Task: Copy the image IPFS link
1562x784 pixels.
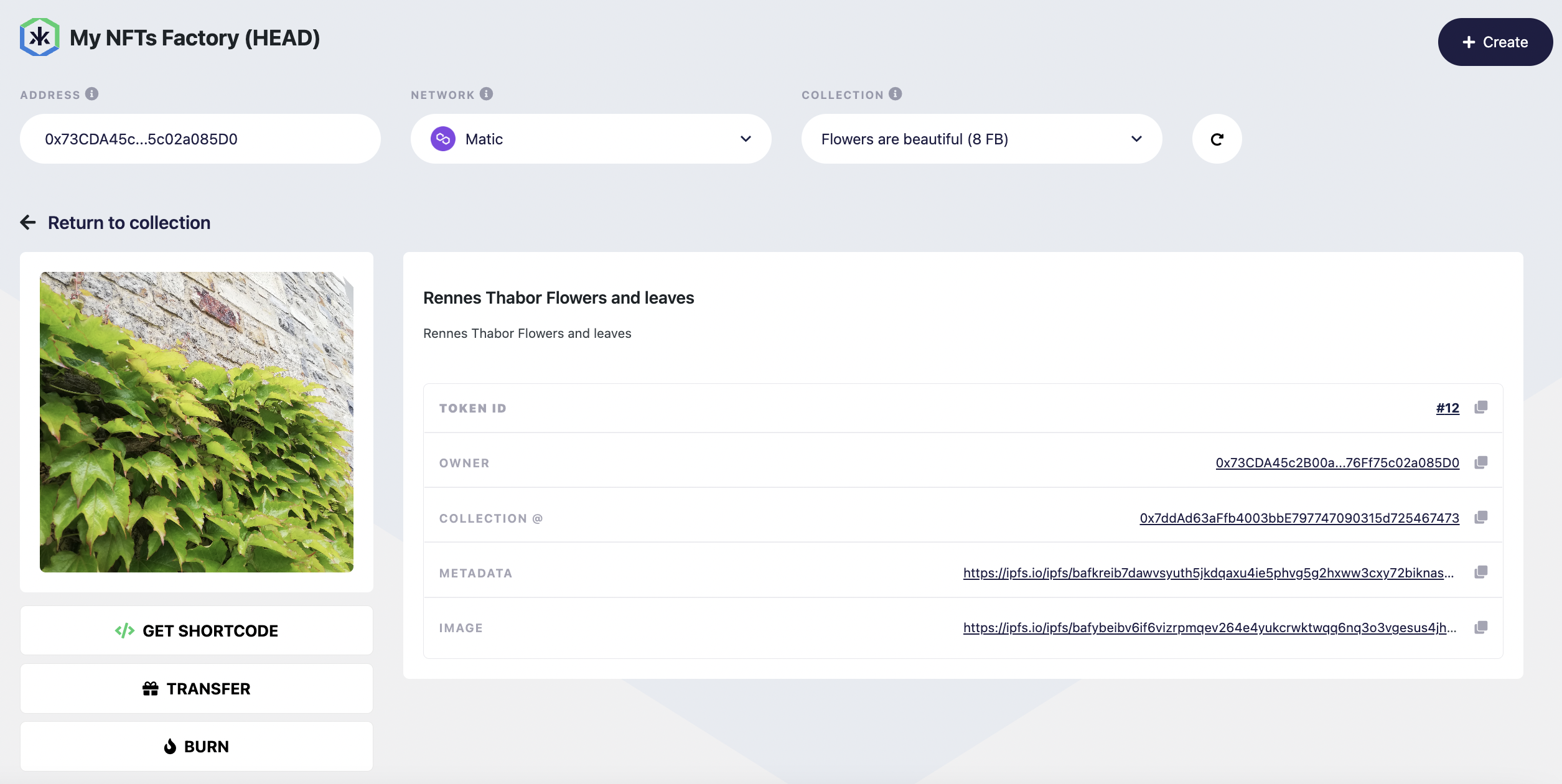Action: coord(1480,627)
